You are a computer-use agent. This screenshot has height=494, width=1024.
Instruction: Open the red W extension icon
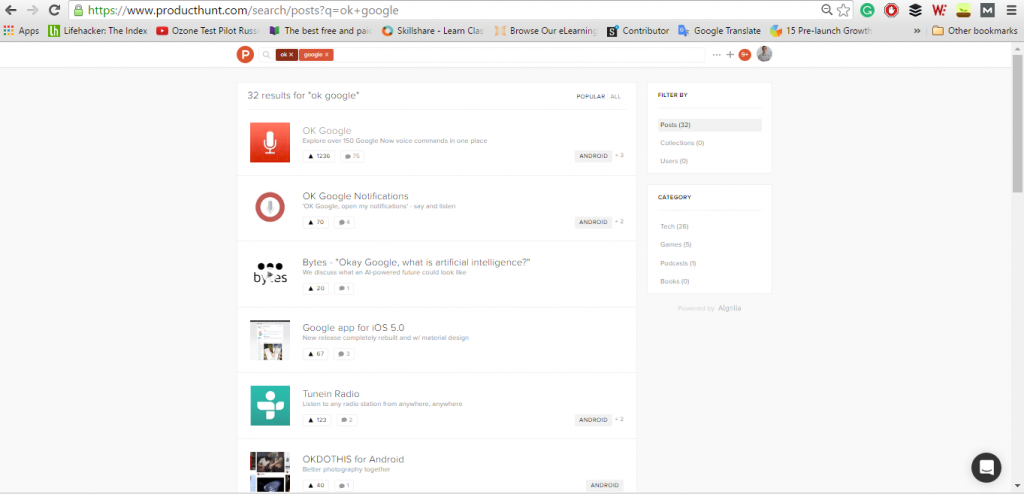pyautogui.click(x=939, y=10)
